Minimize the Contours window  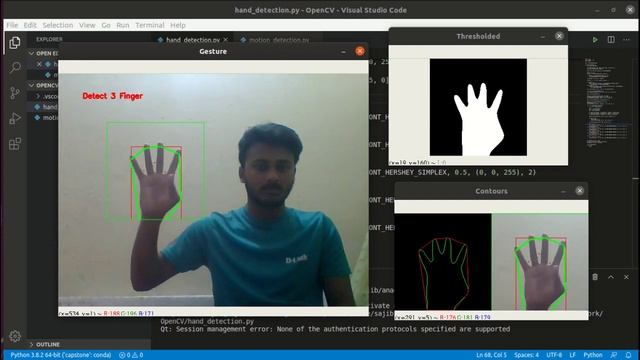563,191
